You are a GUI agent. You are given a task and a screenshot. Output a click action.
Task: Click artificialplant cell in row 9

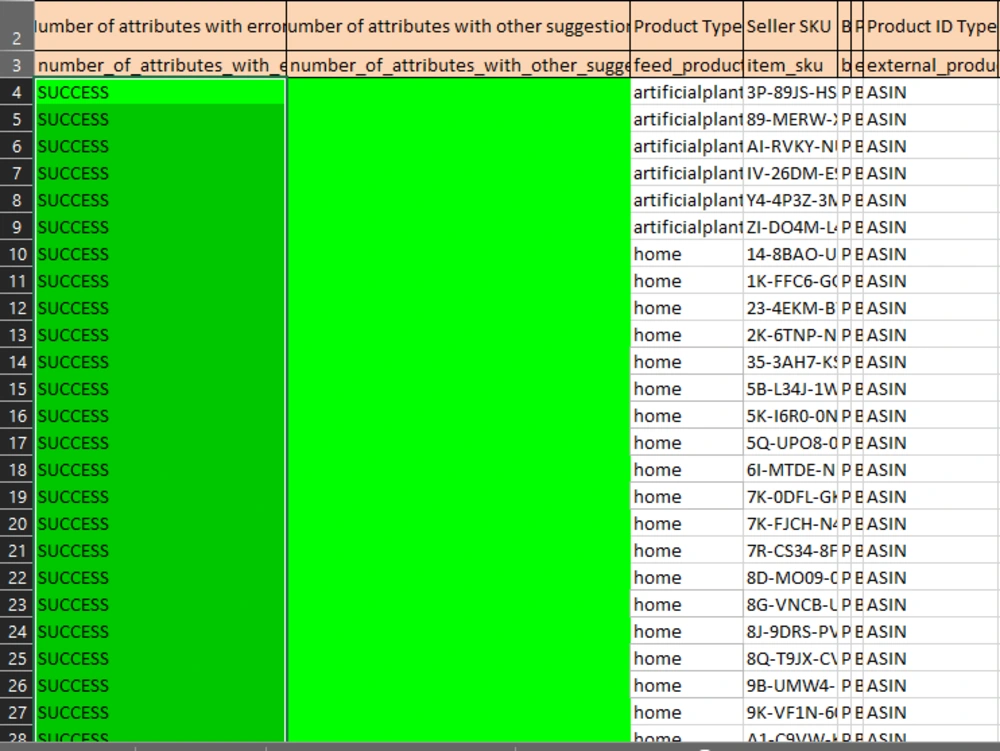coord(687,228)
